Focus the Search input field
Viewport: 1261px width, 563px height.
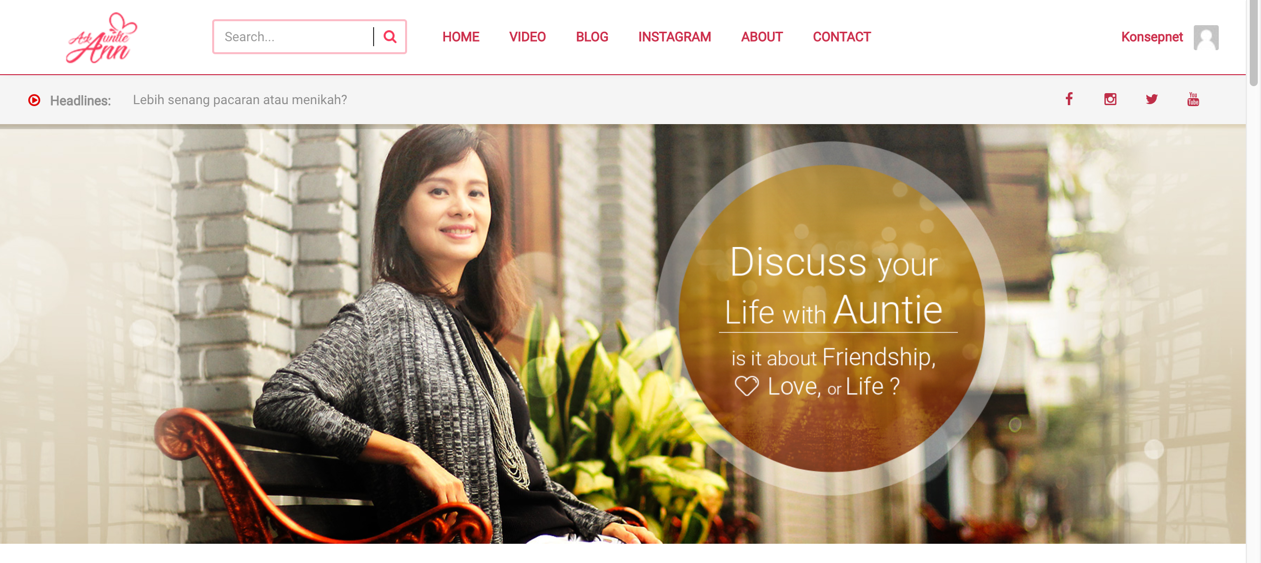[x=294, y=37]
